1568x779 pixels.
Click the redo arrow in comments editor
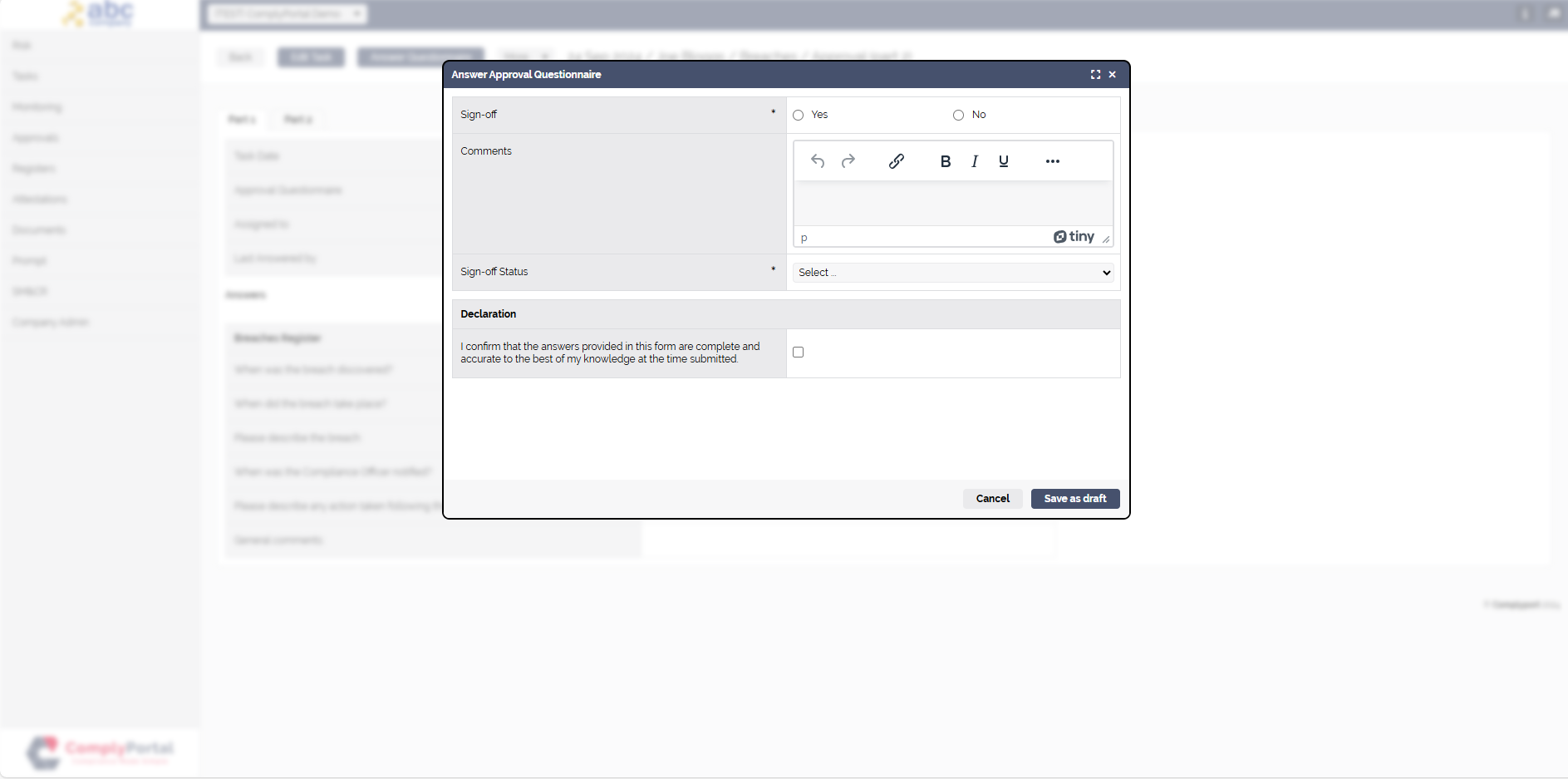848,161
